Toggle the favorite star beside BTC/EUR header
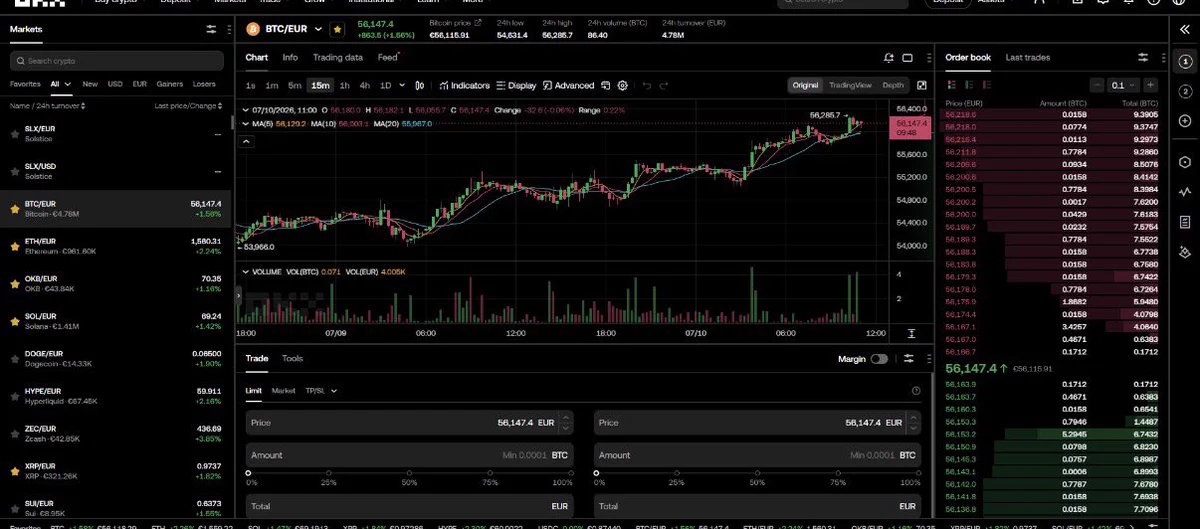1200x529 pixels. 337,30
